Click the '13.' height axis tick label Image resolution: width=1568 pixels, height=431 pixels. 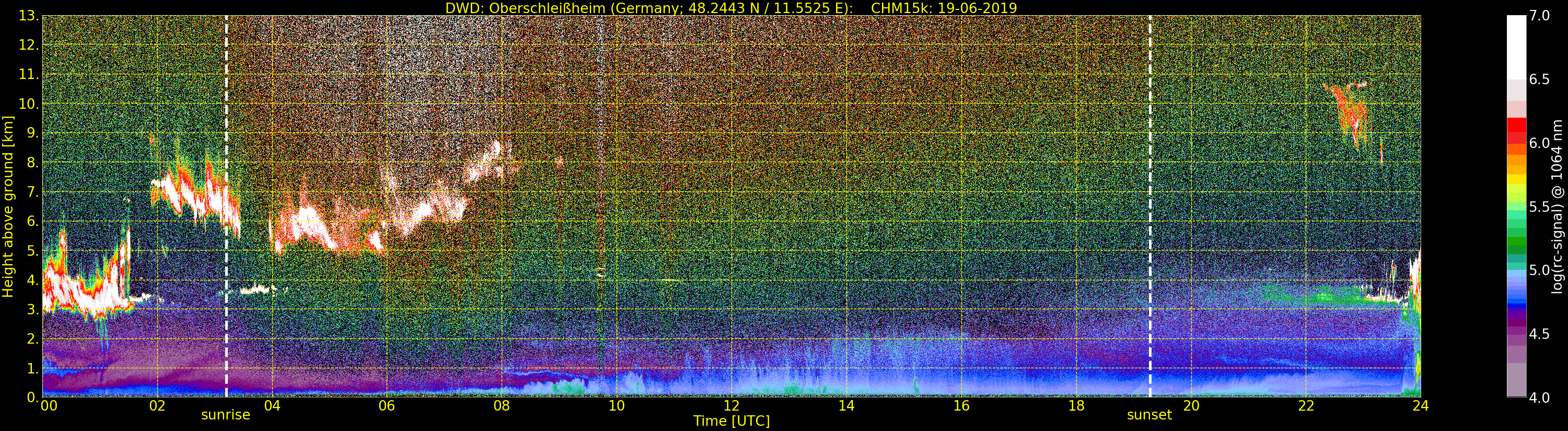(x=29, y=16)
